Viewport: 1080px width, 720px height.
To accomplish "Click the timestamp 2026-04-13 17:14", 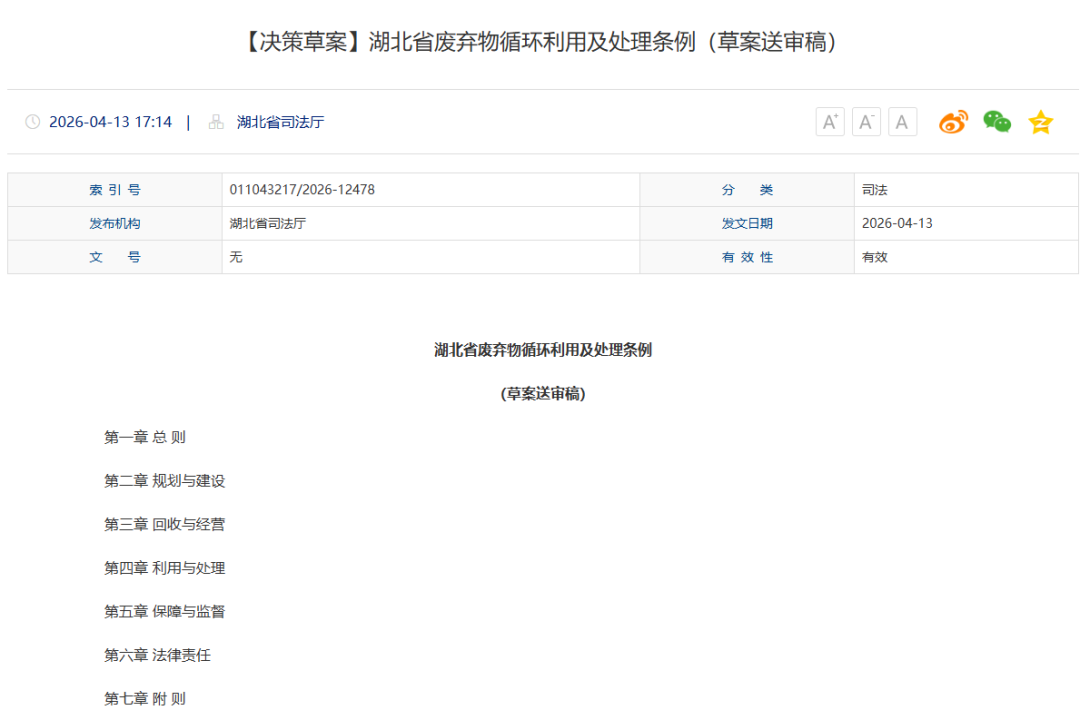I will coord(110,122).
